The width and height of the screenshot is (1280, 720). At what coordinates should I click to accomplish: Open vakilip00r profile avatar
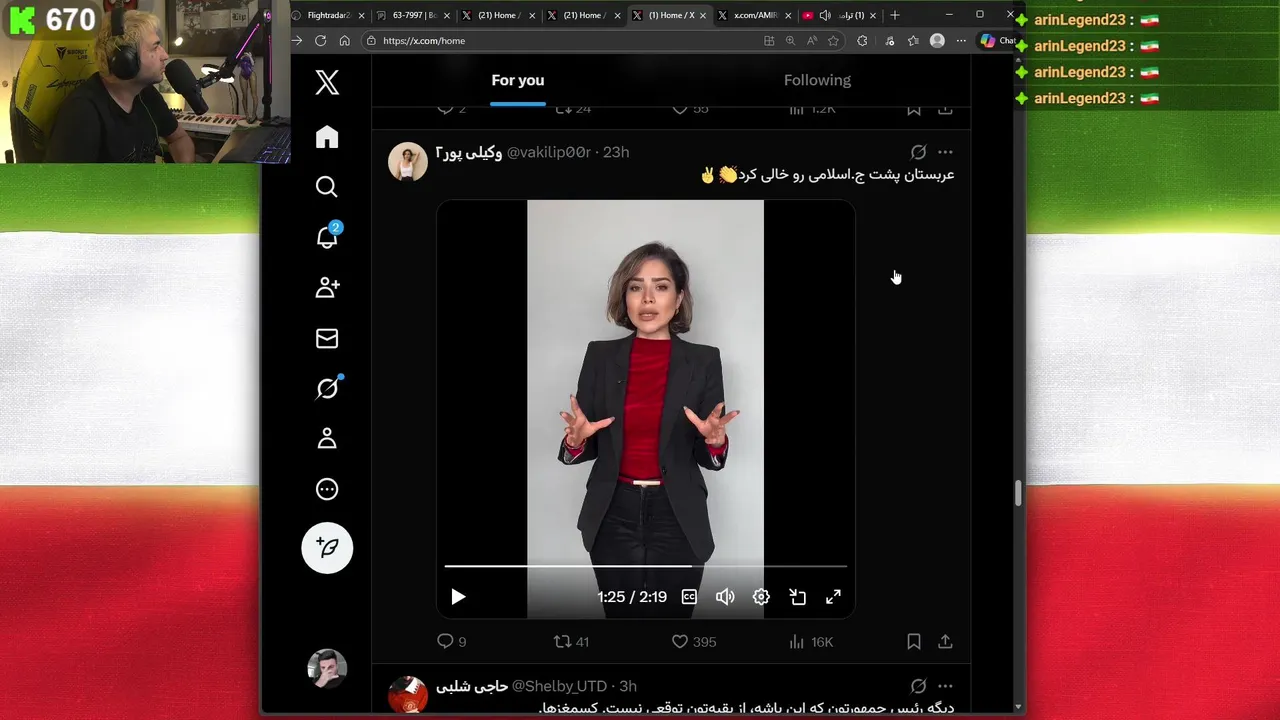point(408,161)
